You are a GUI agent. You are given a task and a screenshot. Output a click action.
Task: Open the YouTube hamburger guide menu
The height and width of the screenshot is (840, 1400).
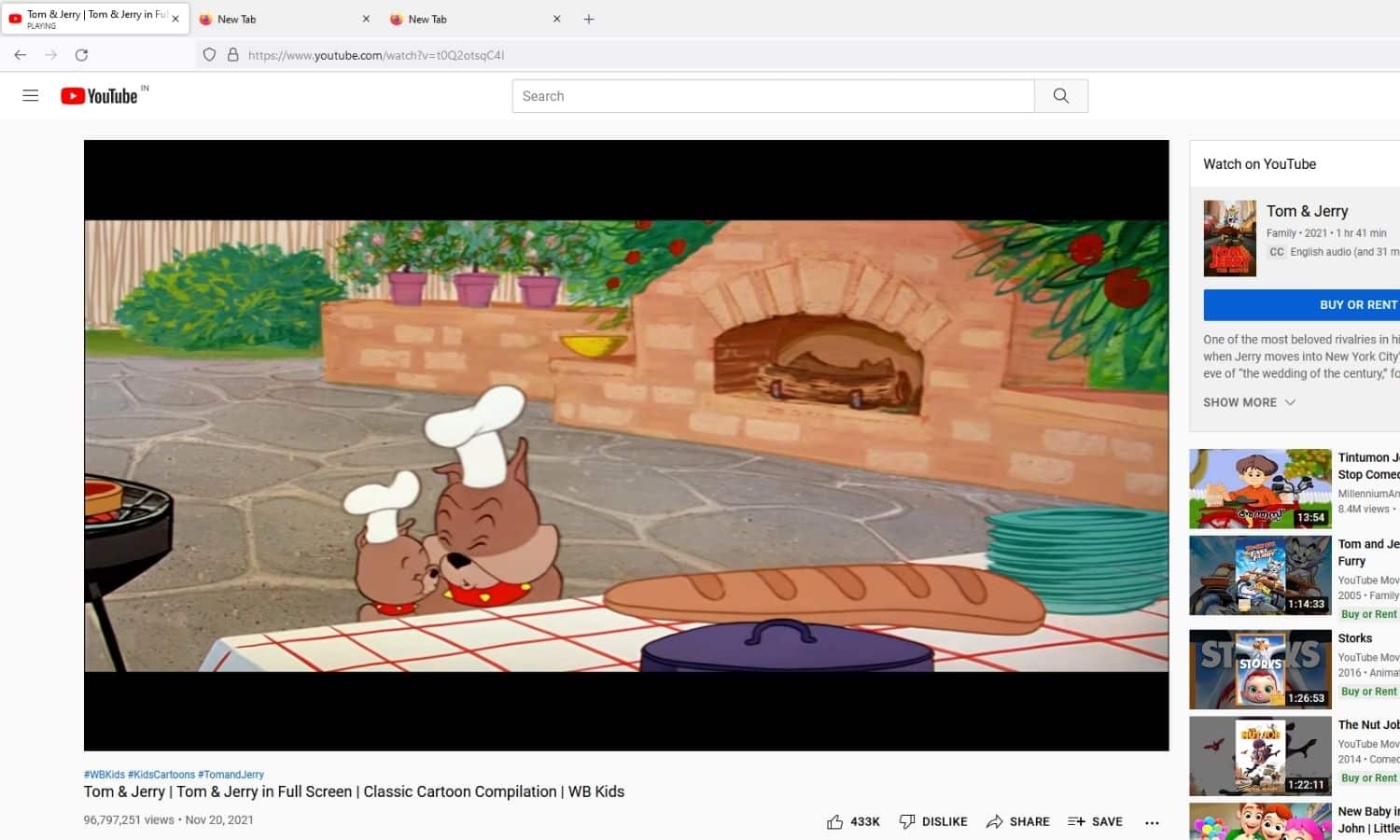click(x=31, y=95)
